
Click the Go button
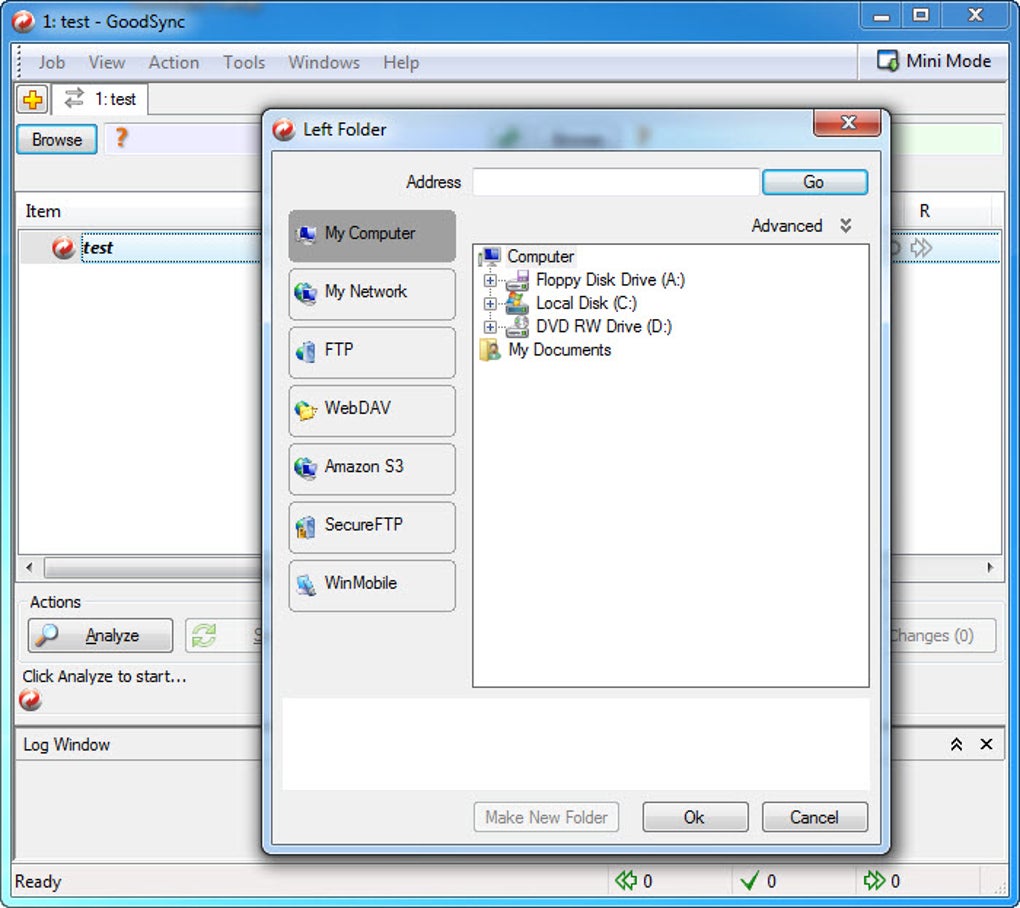click(x=814, y=182)
